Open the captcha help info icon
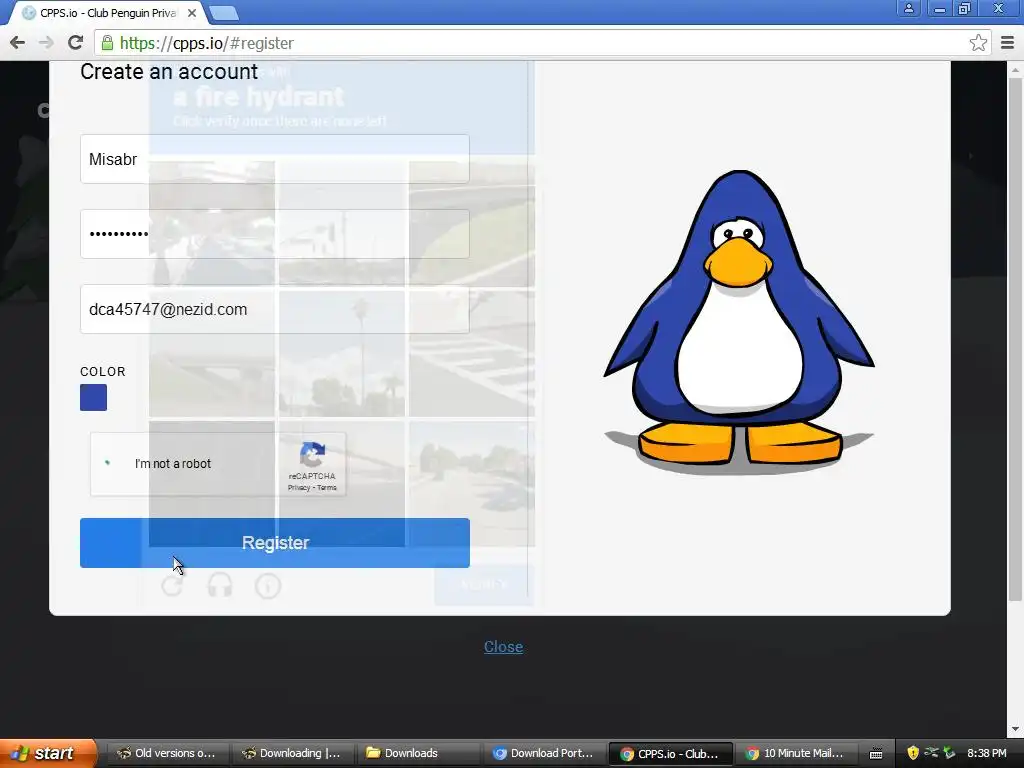Image resolution: width=1024 pixels, height=768 pixels. point(268,586)
